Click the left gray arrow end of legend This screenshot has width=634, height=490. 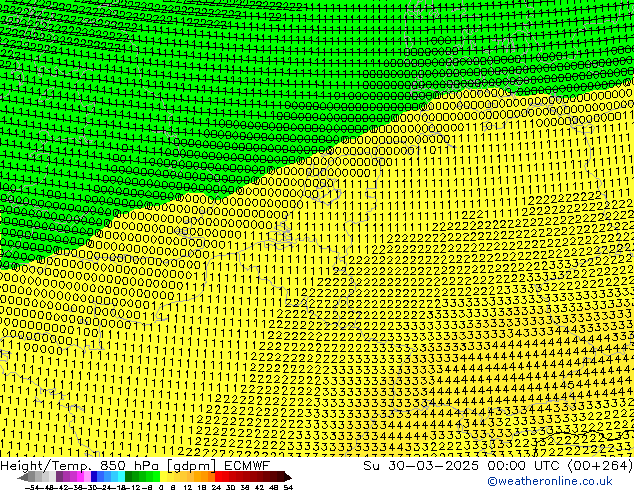coord(23,477)
